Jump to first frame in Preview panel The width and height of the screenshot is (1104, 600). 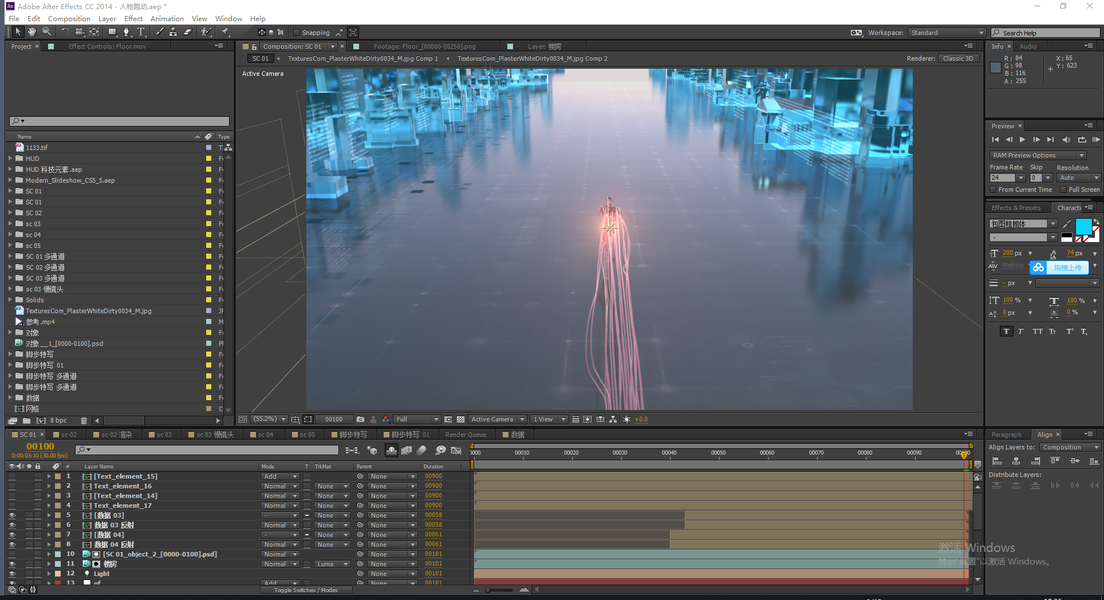coord(996,140)
